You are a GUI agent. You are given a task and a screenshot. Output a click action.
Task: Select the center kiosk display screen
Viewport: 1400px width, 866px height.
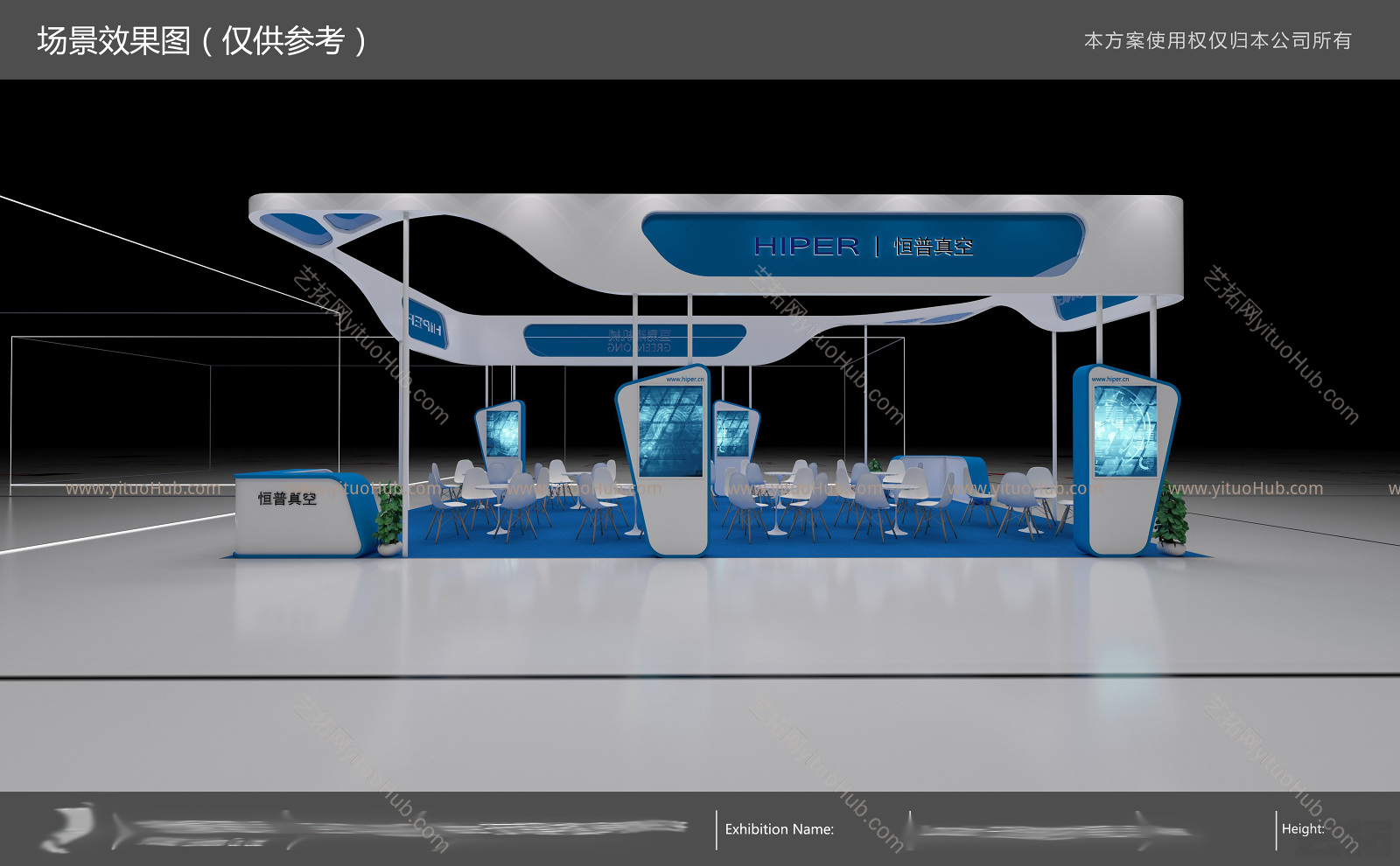point(671,431)
